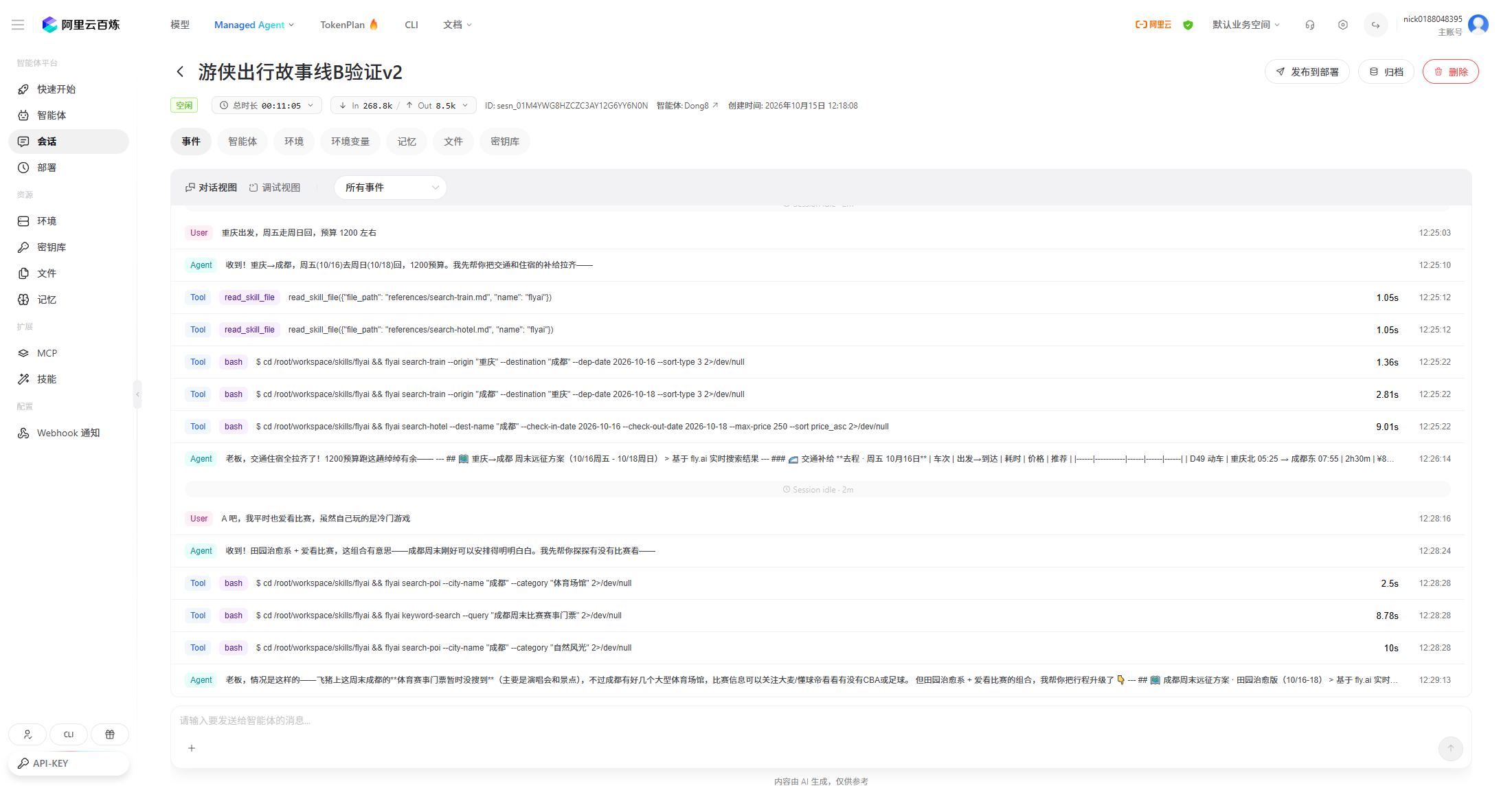Open the 默认业务空间 selector
Image resolution: width=1512 pixels, height=788 pixels.
click(x=1246, y=25)
